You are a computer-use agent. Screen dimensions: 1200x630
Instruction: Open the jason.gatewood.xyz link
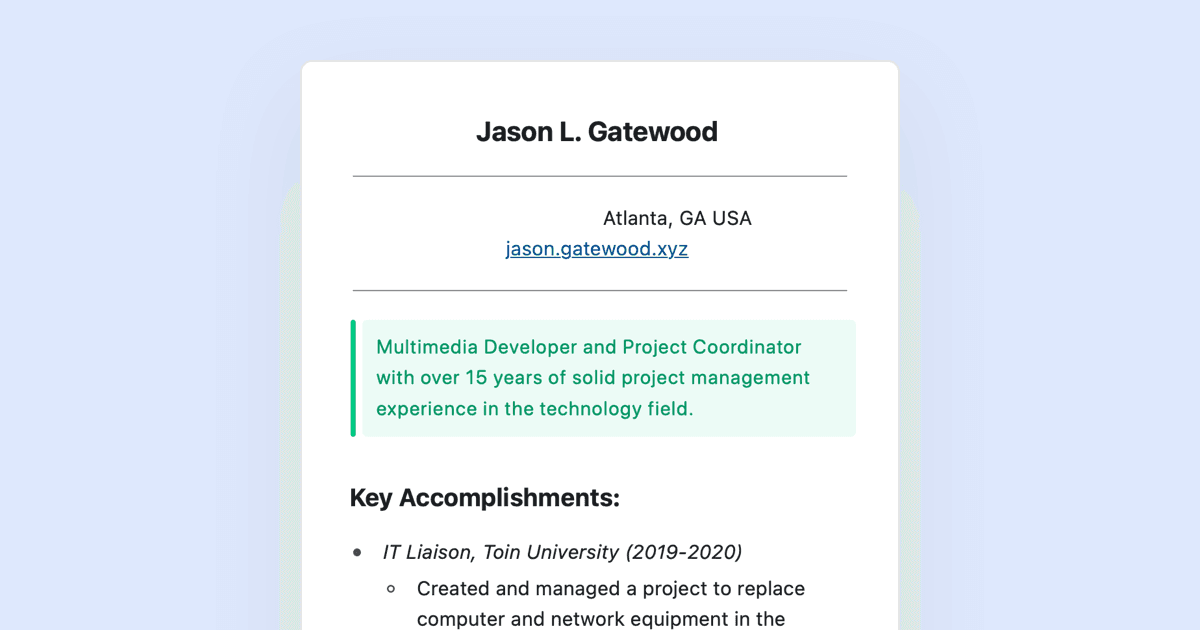(597, 249)
